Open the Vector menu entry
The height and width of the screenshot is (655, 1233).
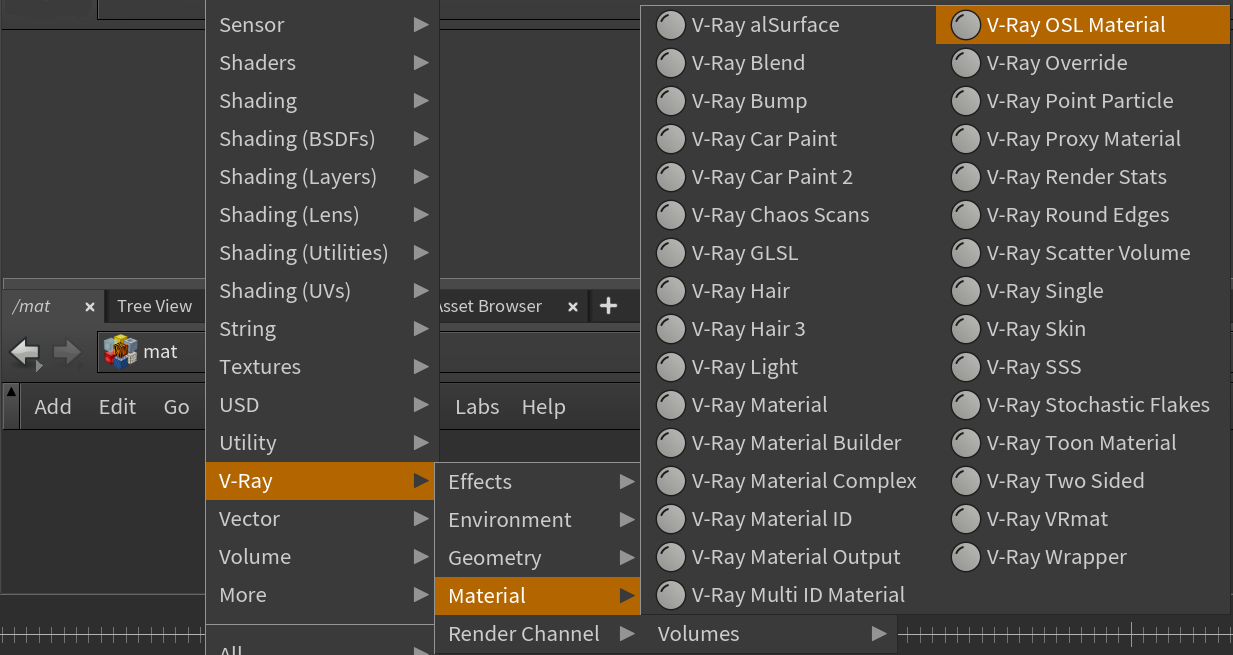pyautogui.click(x=322, y=519)
